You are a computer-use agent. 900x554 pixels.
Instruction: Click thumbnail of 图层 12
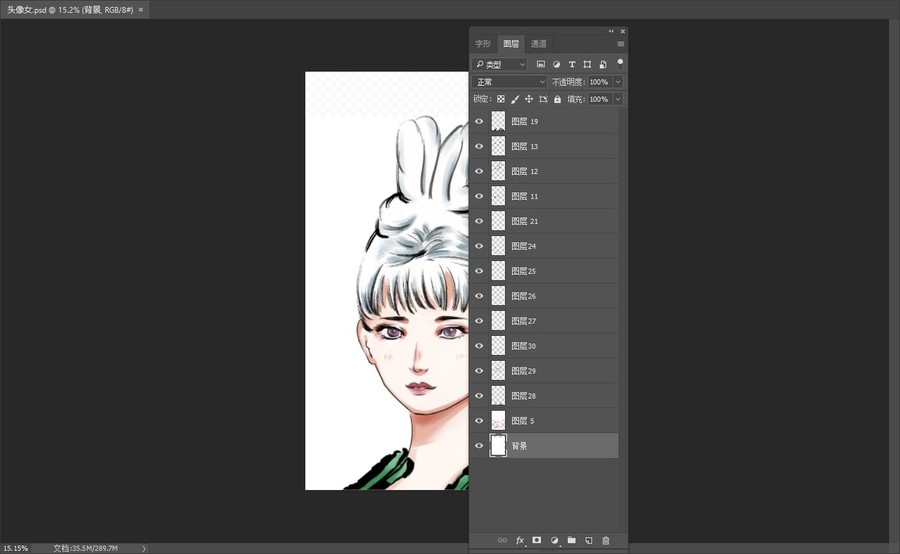[x=498, y=171]
